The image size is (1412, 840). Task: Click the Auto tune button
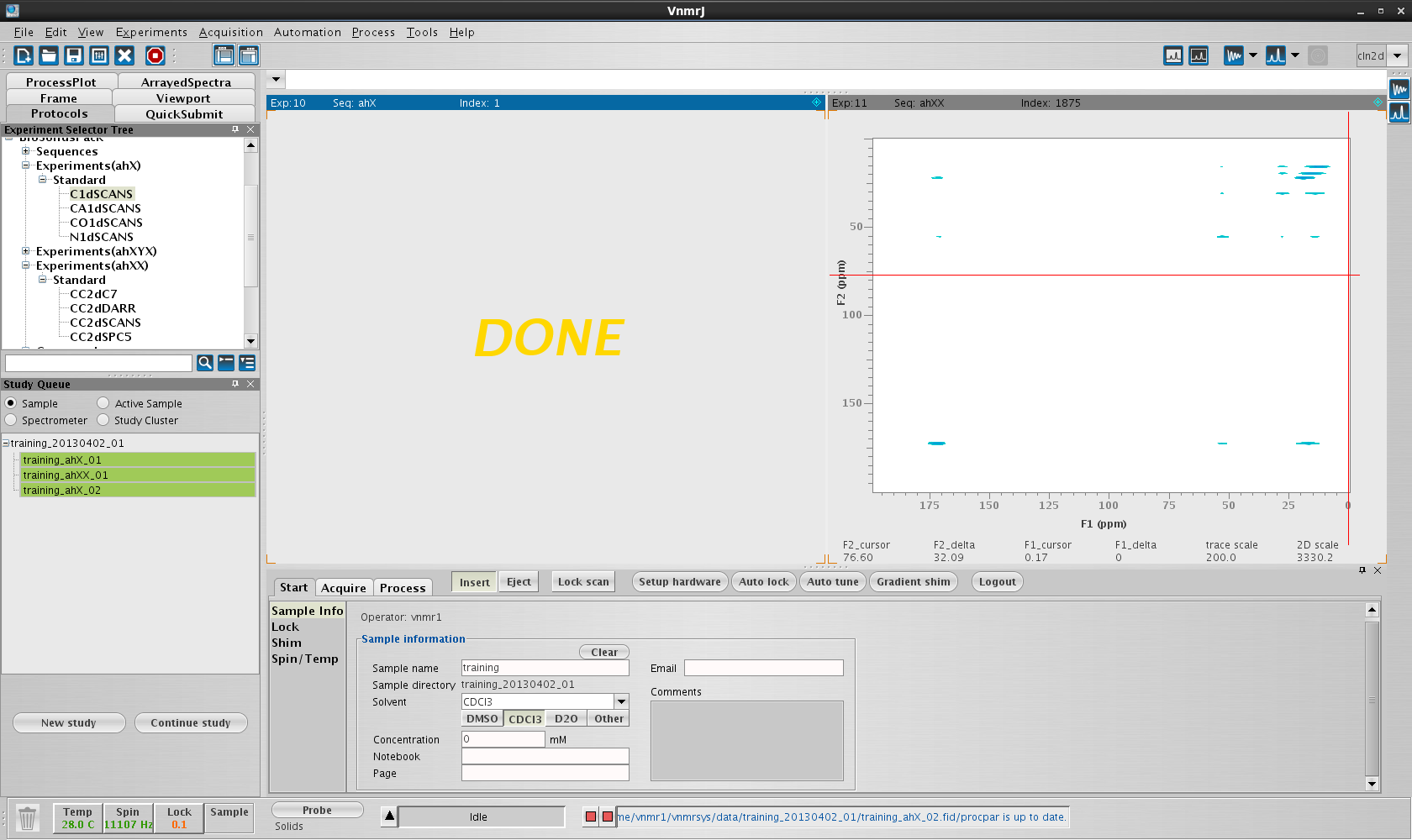click(832, 581)
